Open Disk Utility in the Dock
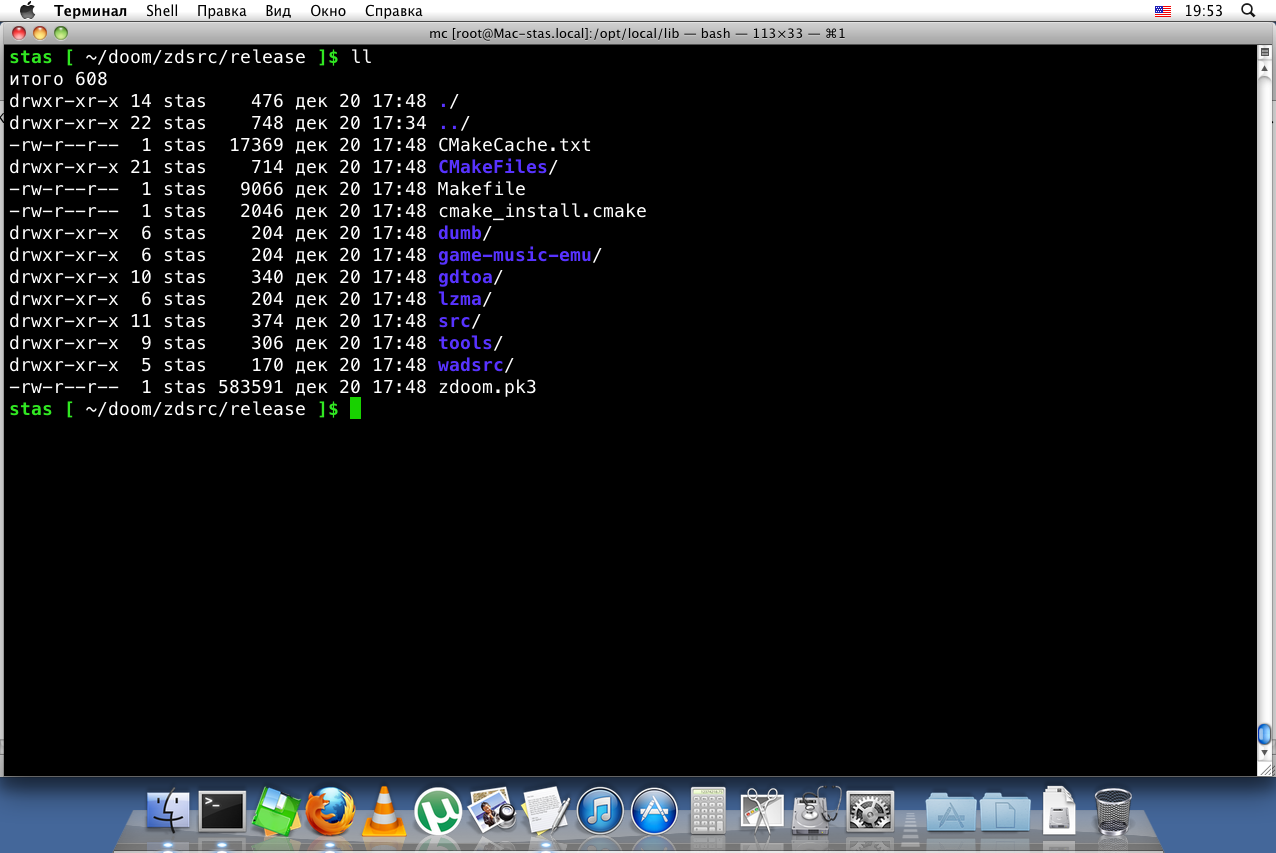 tap(816, 809)
